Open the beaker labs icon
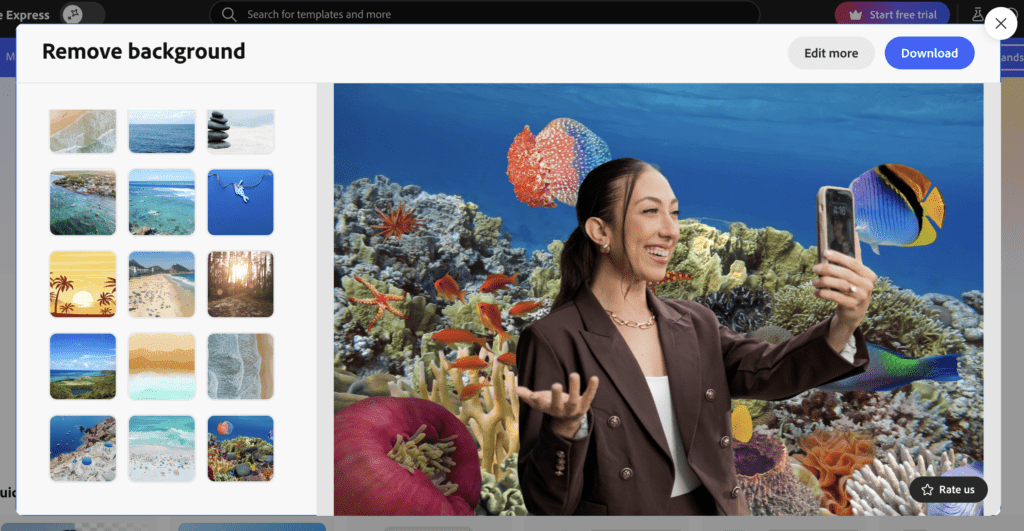The width and height of the screenshot is (1024, 531). click(978, 14)
